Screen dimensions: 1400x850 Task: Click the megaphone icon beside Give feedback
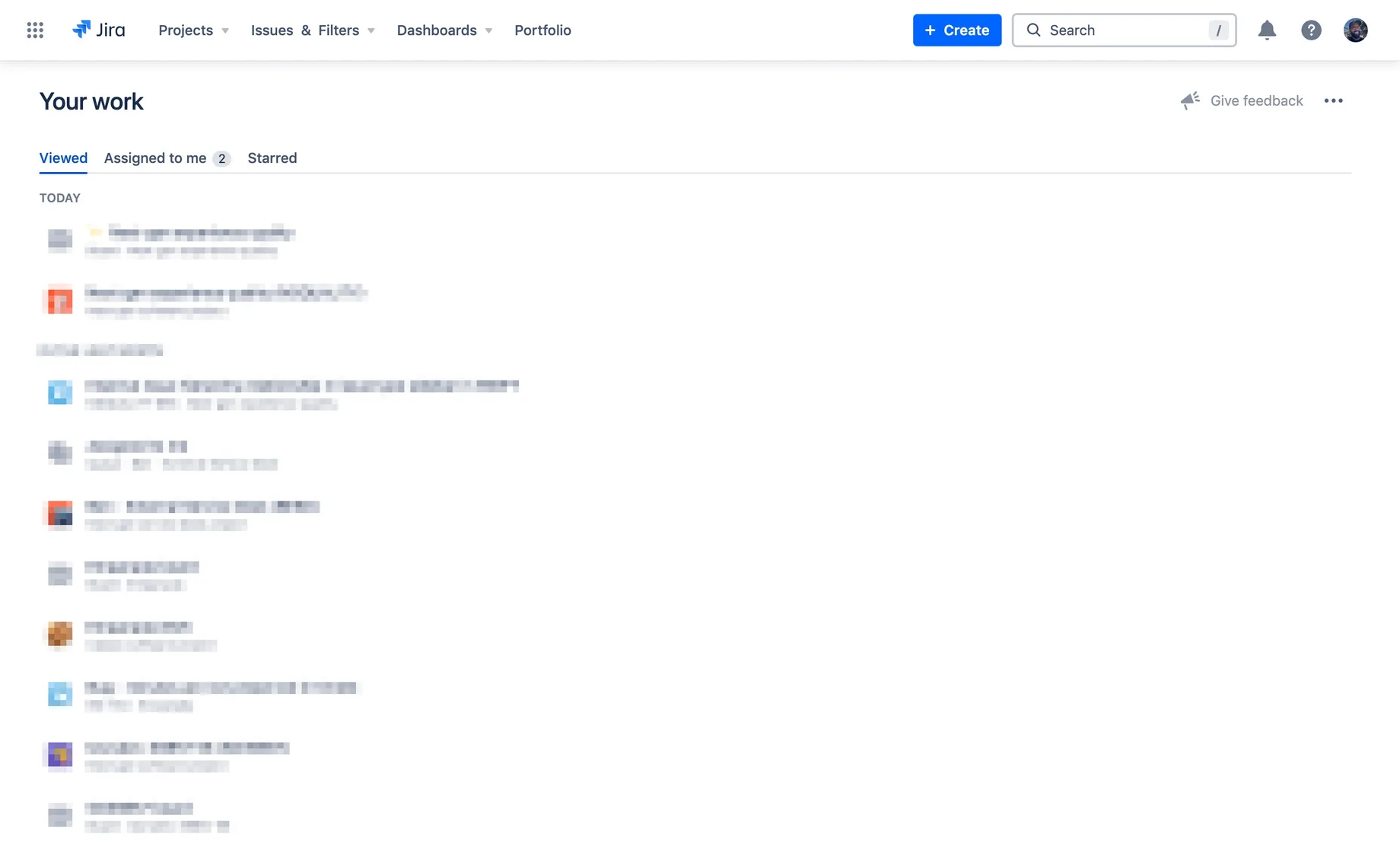click(1190, 100)
